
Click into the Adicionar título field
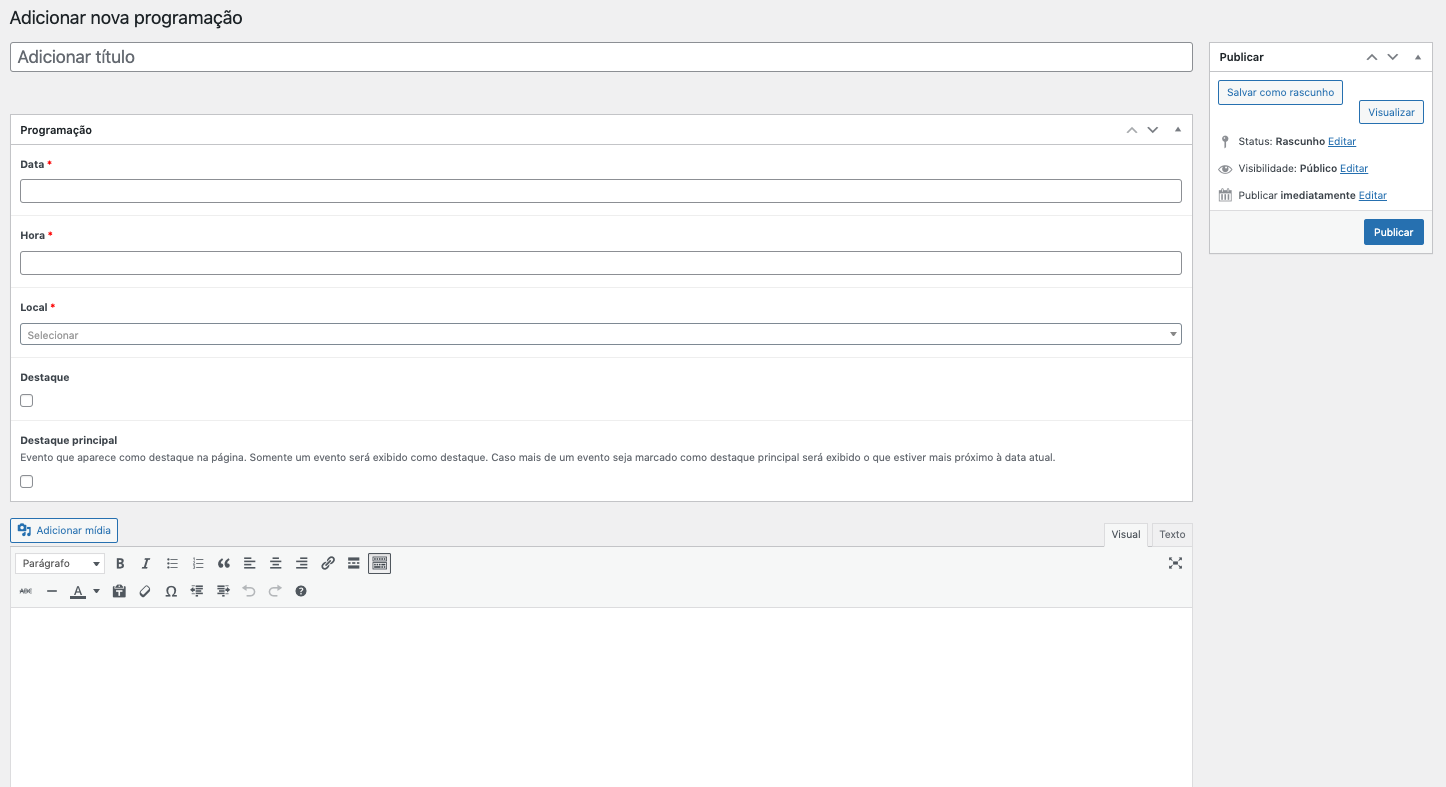coord(600,57)
